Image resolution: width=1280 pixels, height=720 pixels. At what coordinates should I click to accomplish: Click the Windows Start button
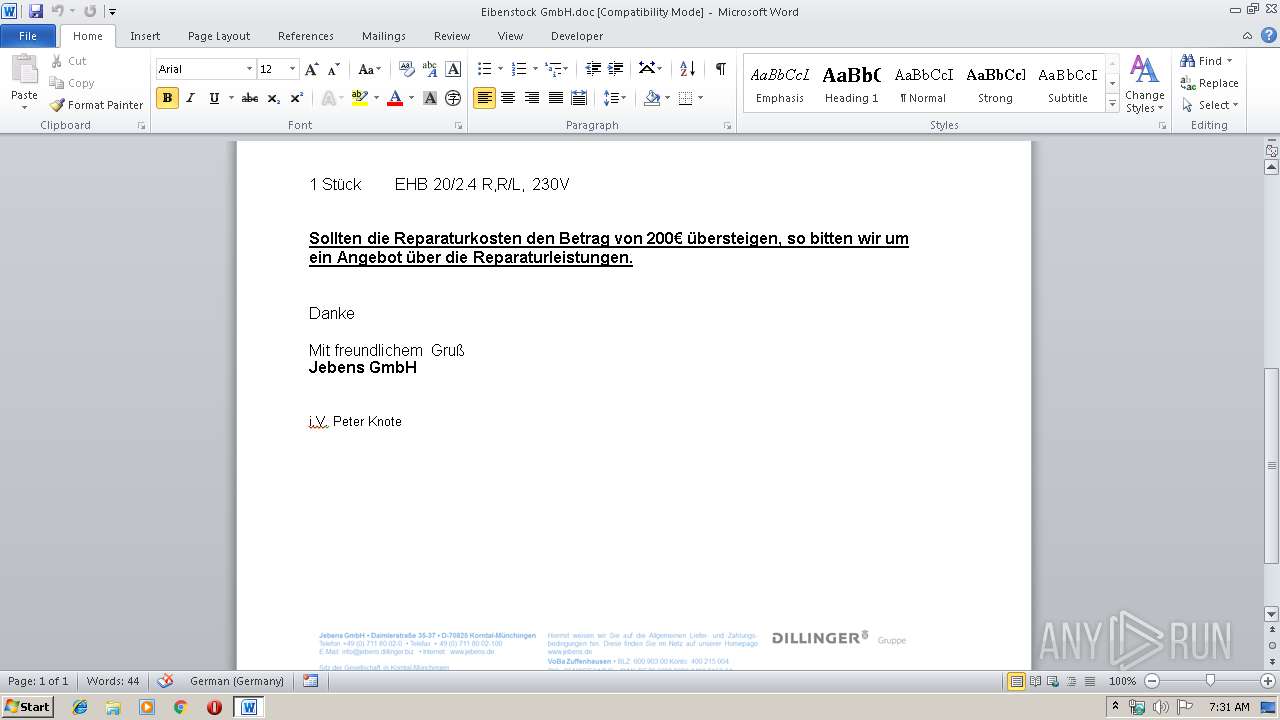click(27, 706)
